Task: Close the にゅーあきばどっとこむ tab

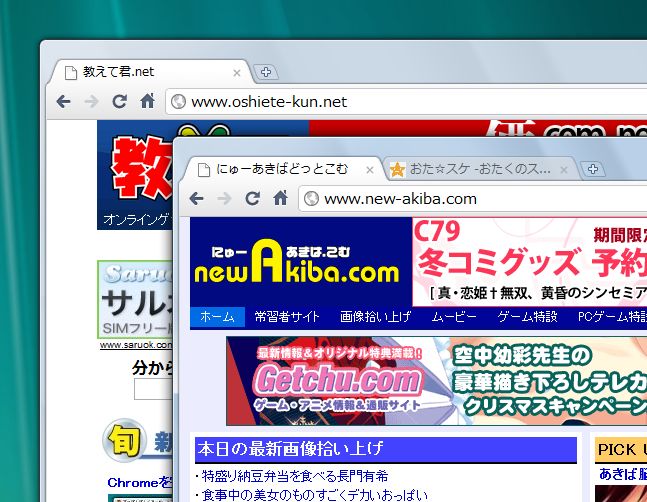Action: coord(370,170)
